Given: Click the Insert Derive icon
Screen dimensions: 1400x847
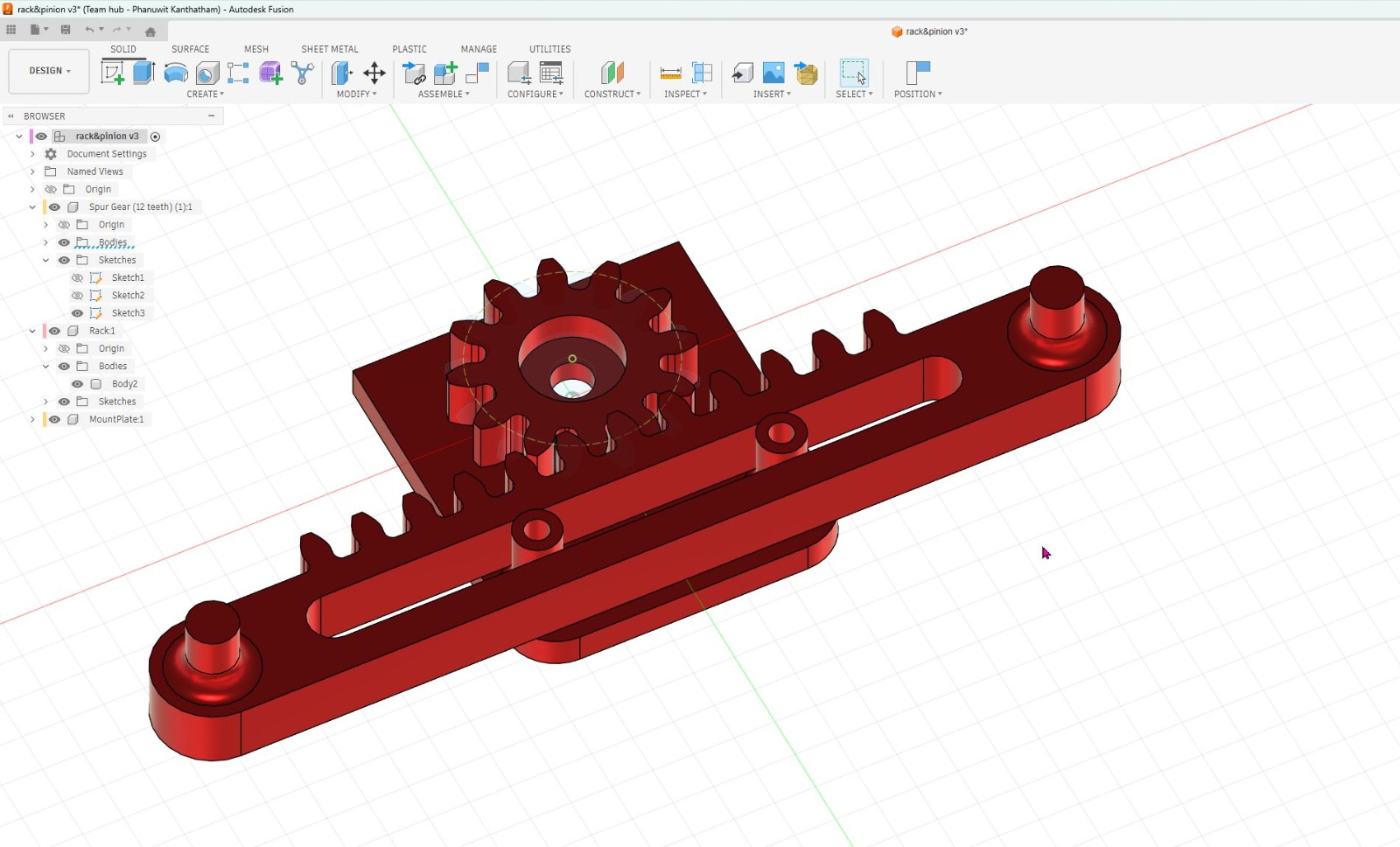Looking at the screenshot, I should pos(742,73).
